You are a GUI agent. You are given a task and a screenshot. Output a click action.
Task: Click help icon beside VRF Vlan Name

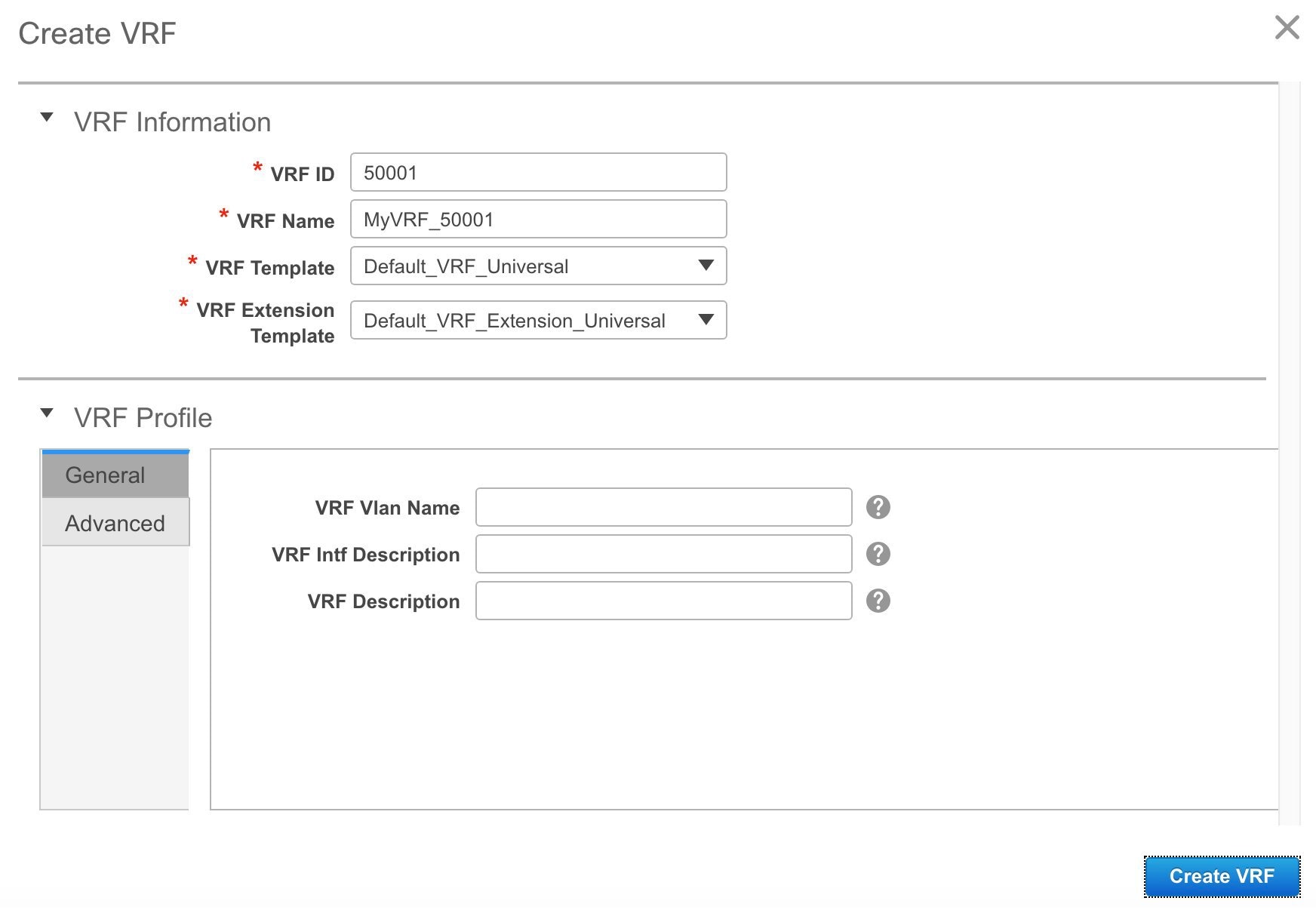coord(878,507)
